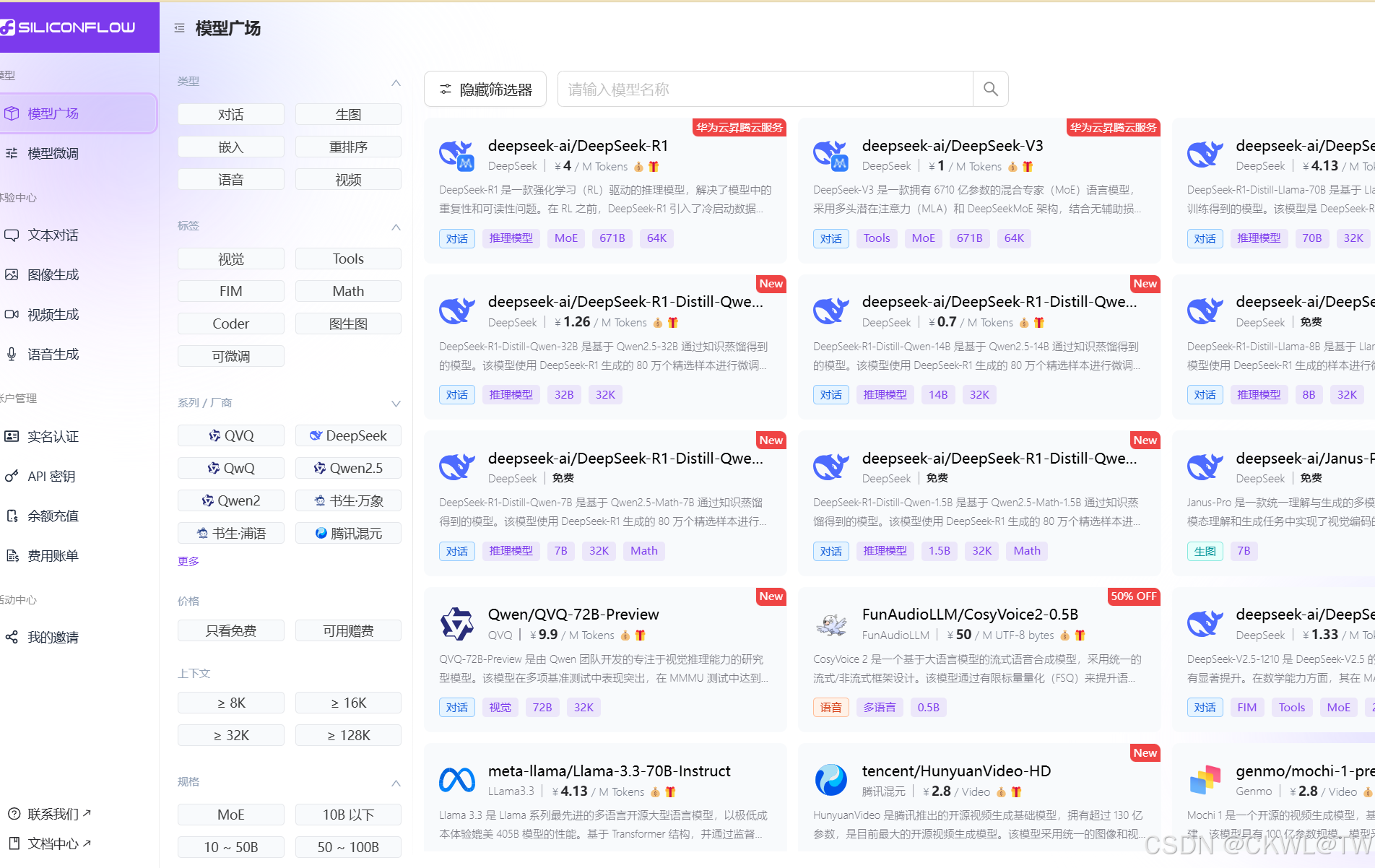Toggle the Math tag filter
The width and height of the screenshot is (1375, 868).
[x=348, y=291]
